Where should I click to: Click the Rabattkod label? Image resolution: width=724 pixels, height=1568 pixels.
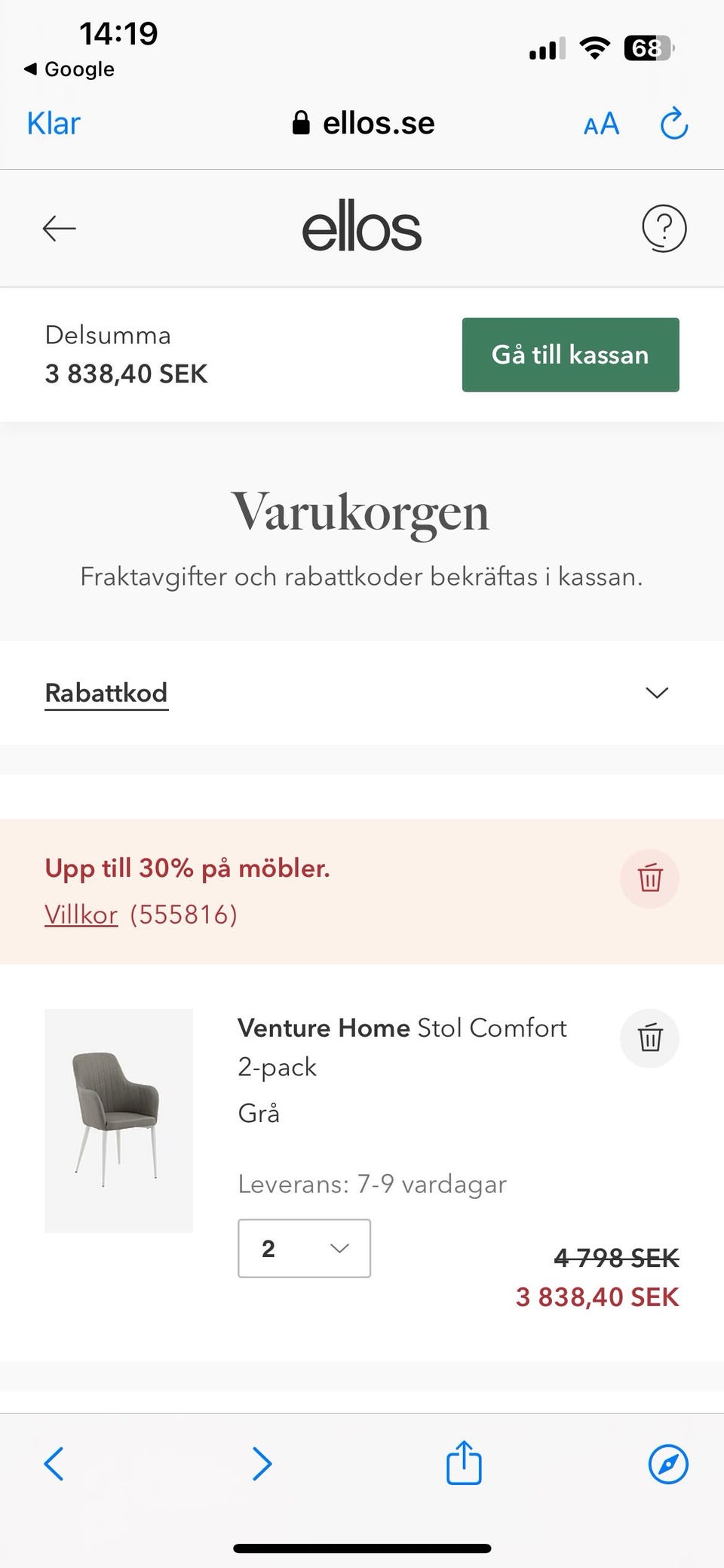(106, 693)
